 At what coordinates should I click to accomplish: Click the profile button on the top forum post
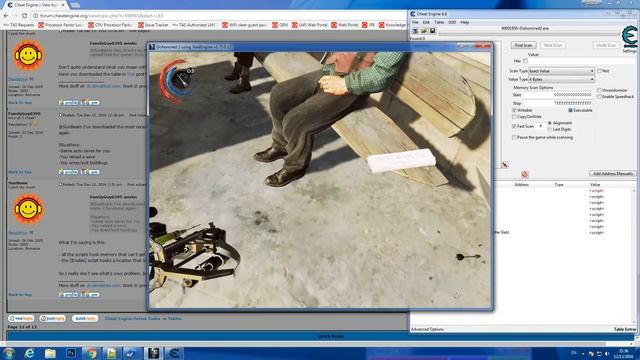coord(68,102)
